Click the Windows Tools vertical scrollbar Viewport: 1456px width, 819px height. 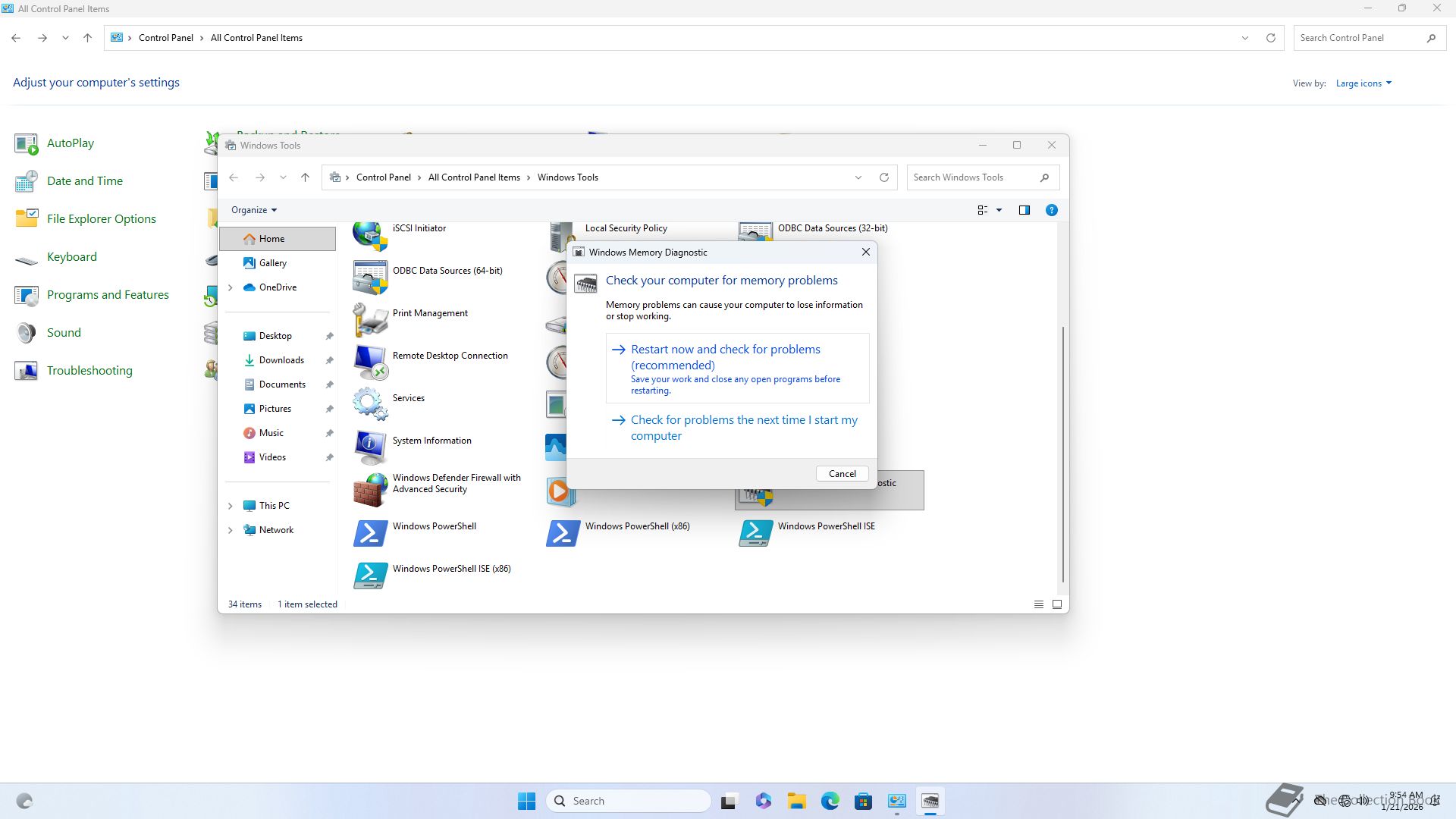[x=1063, y=455]
